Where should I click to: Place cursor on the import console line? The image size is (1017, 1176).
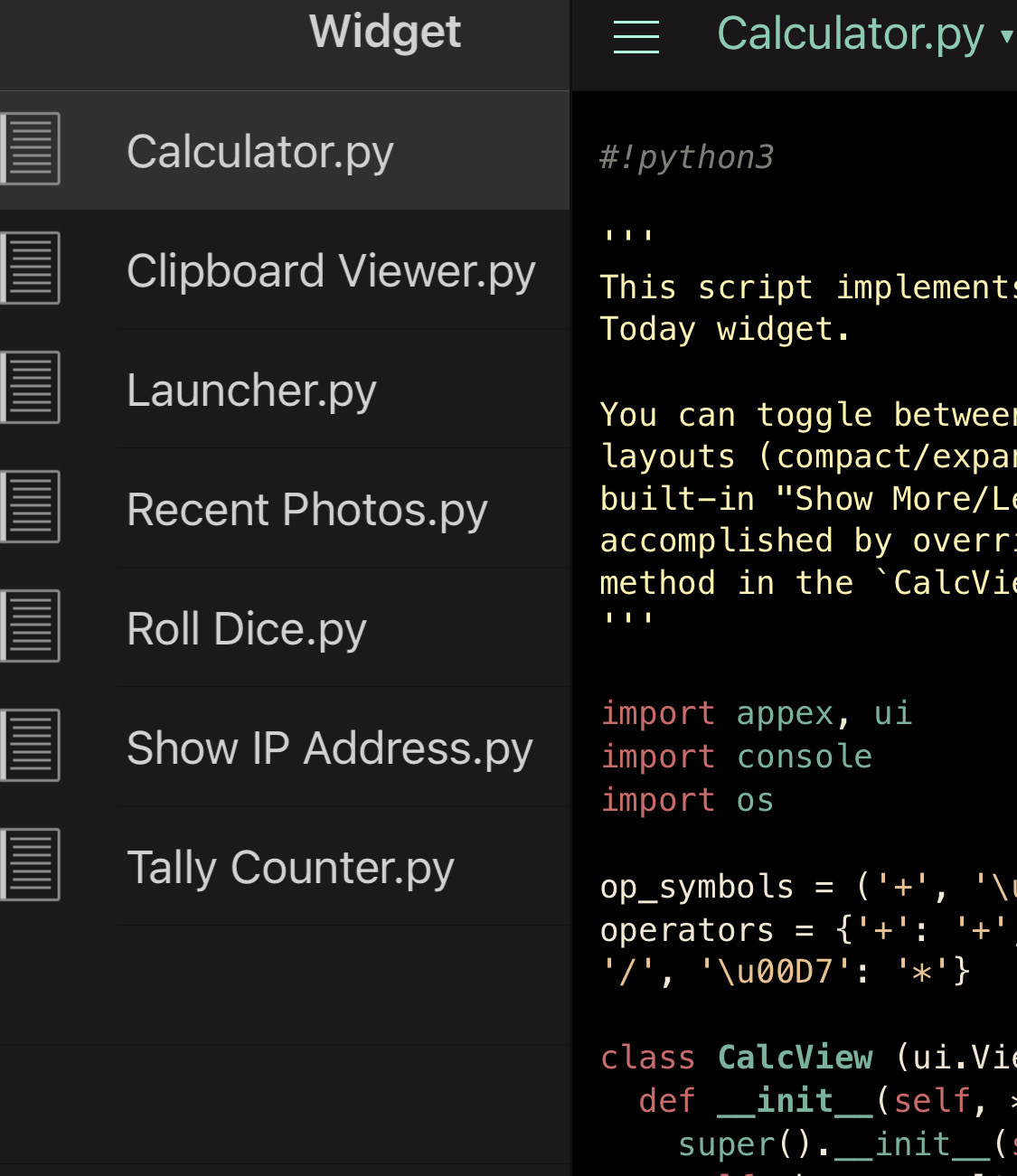click(736, 757)
